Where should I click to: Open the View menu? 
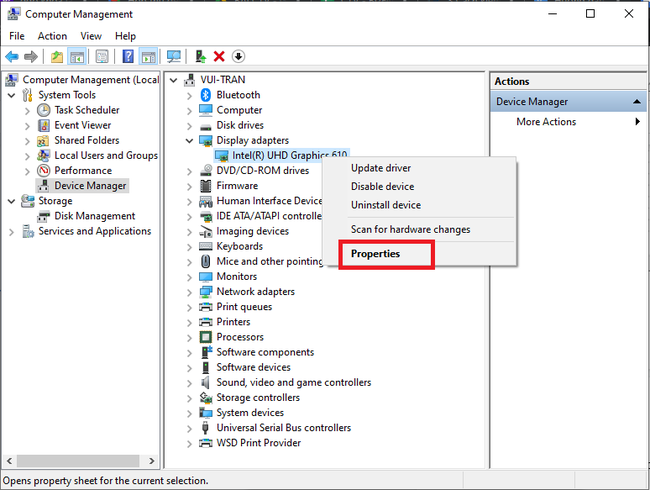click(x=91, y=36)
